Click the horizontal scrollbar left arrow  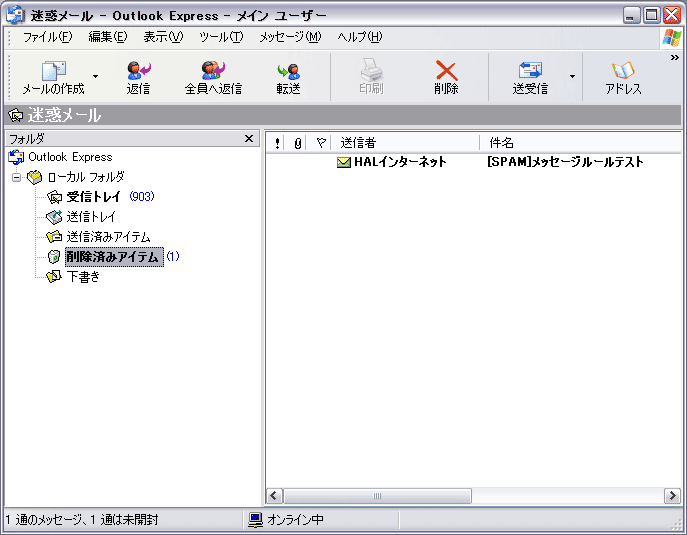point(274,496)
